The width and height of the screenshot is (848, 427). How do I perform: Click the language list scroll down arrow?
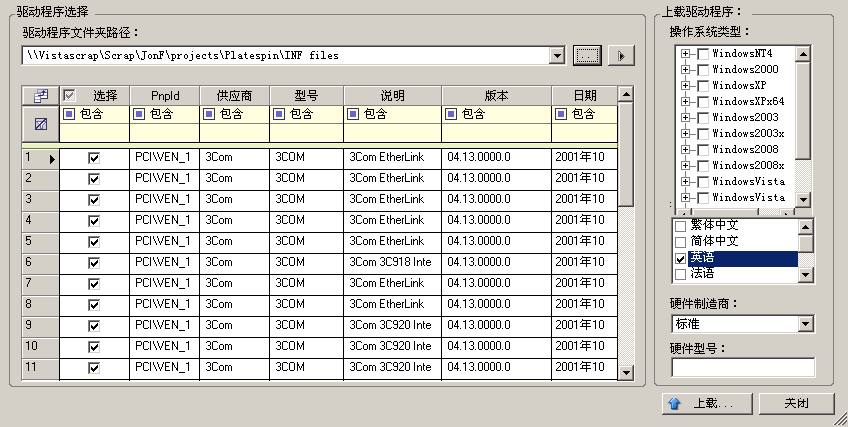coord(806,275)
